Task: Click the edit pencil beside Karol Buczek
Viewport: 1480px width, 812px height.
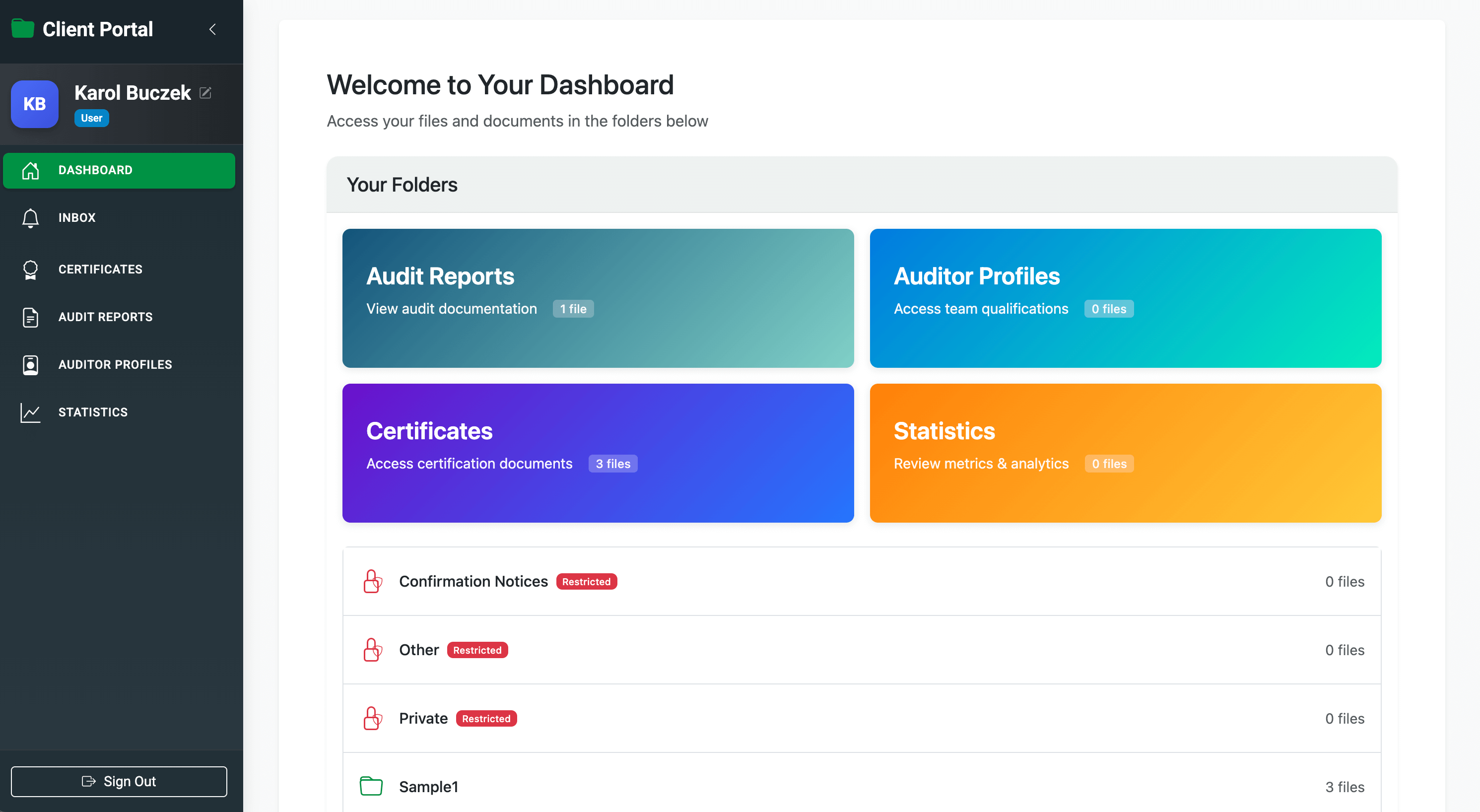Action: tap(205, 92)
